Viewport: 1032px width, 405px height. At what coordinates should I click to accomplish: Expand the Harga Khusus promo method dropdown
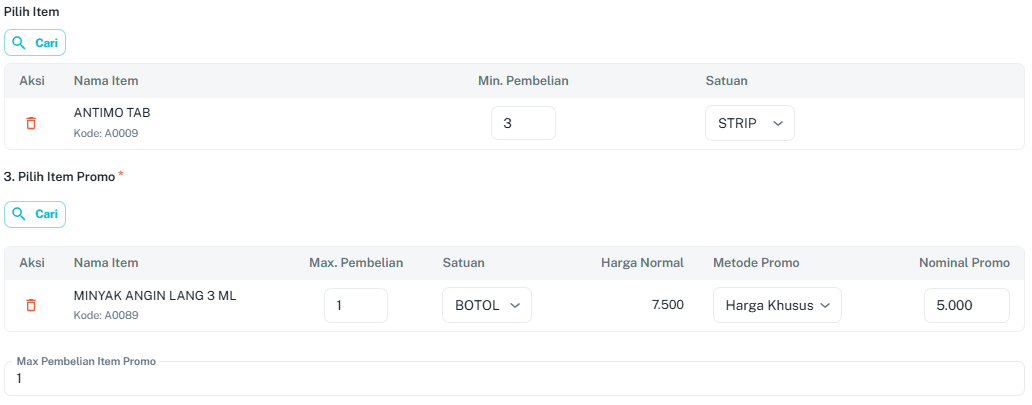pos(777,305)
